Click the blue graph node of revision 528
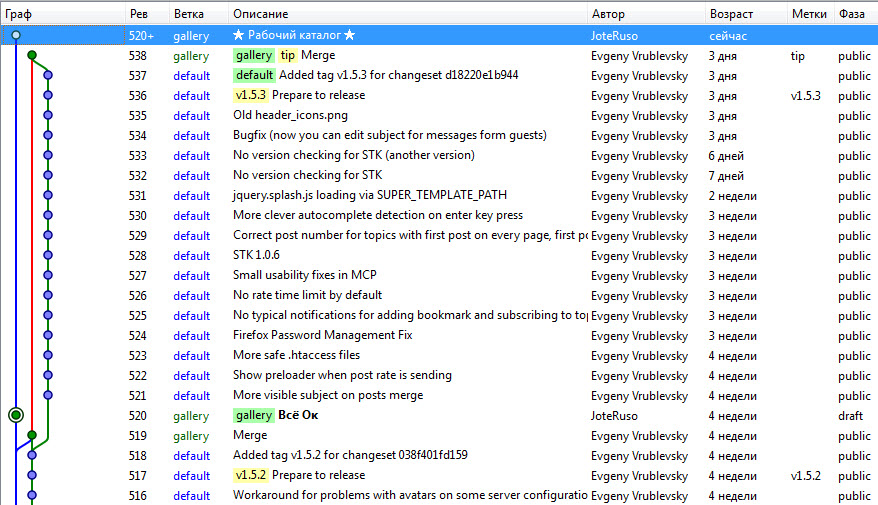This screenshot has width=878, height=505. point(47,255)
